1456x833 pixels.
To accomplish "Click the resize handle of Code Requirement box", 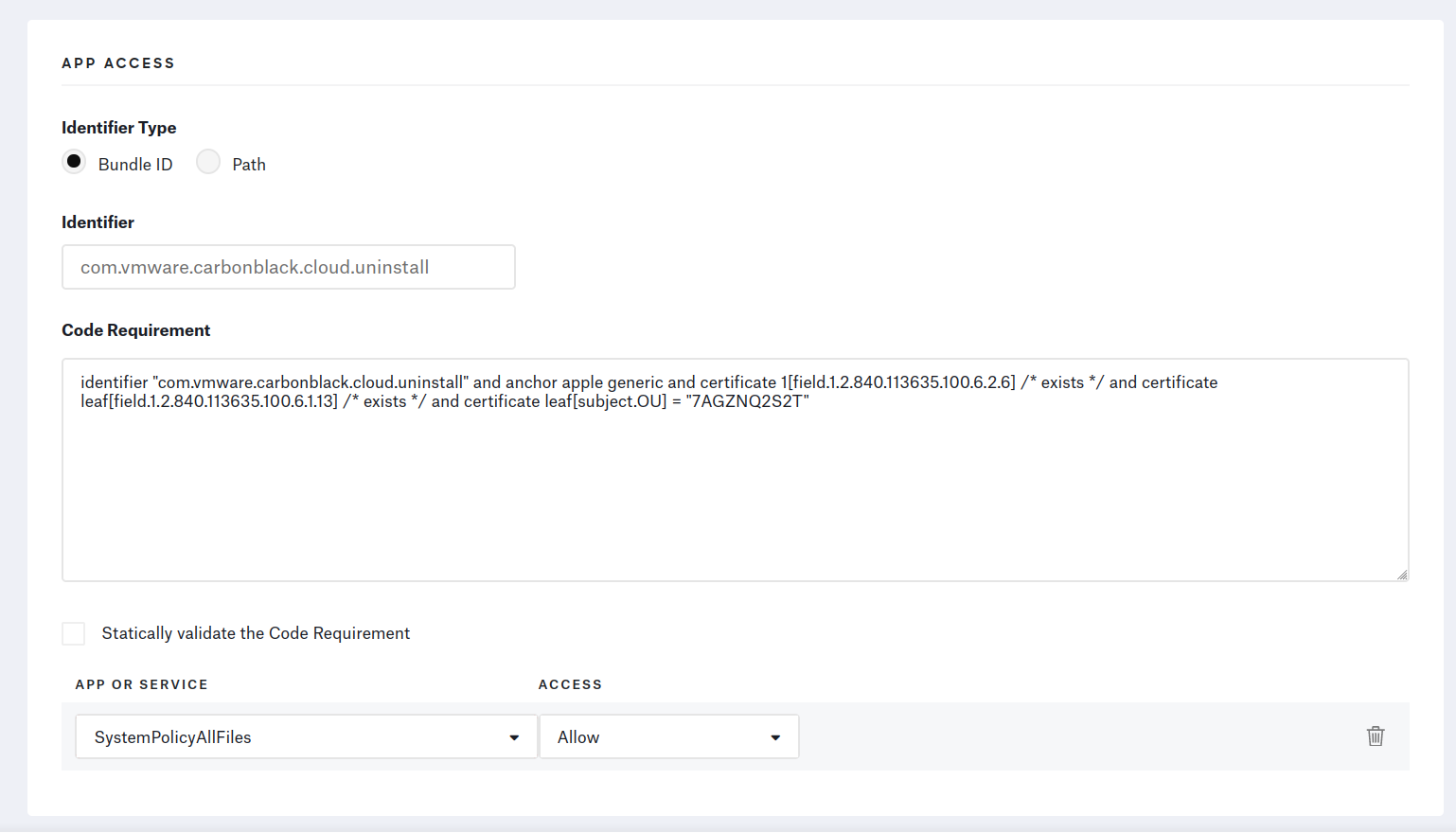I will tap(1402, 574).
